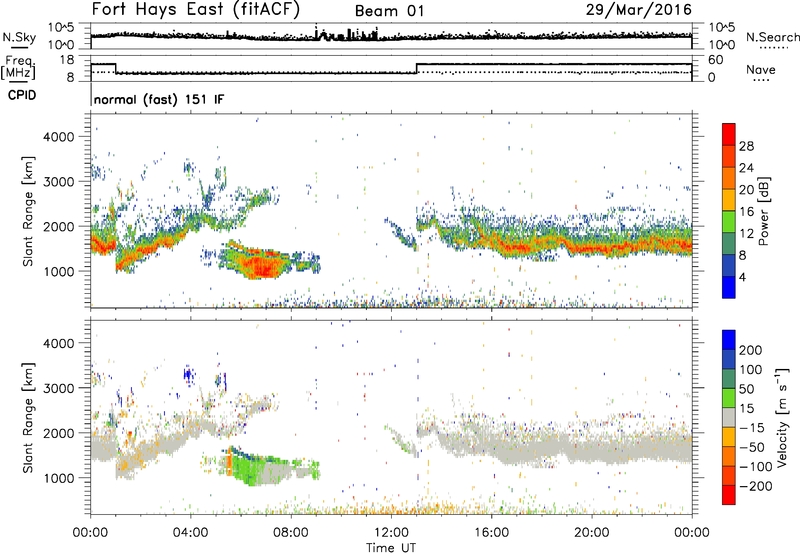This screenshot has height=554, width=800.
Task: Pick the red bottom segment of velocity colorbar
Action: point(729,495)
